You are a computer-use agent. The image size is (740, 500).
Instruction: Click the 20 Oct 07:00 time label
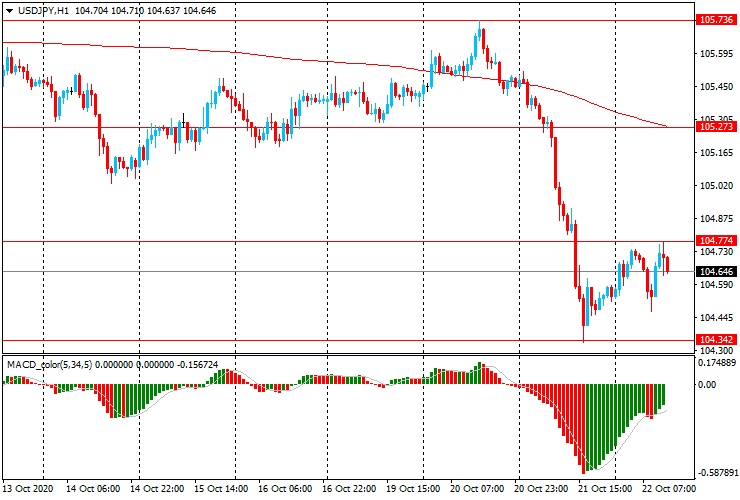coord(477,488)
